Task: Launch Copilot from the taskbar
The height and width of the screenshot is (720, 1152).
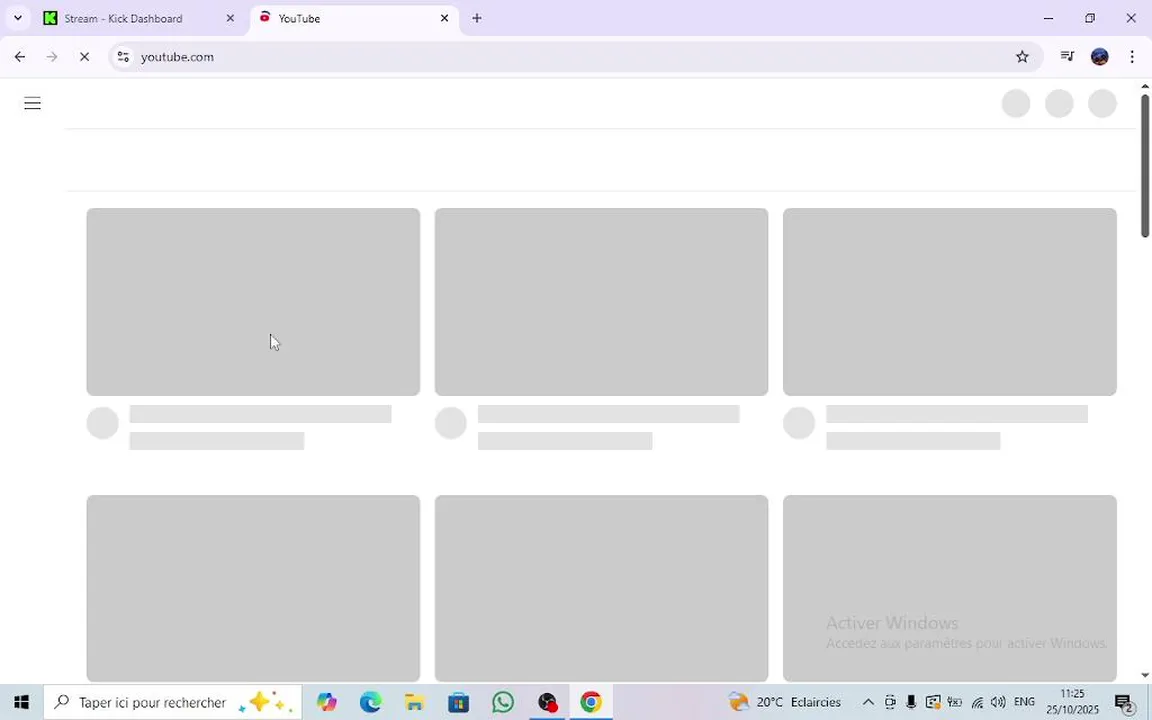Action: (327, 702)
